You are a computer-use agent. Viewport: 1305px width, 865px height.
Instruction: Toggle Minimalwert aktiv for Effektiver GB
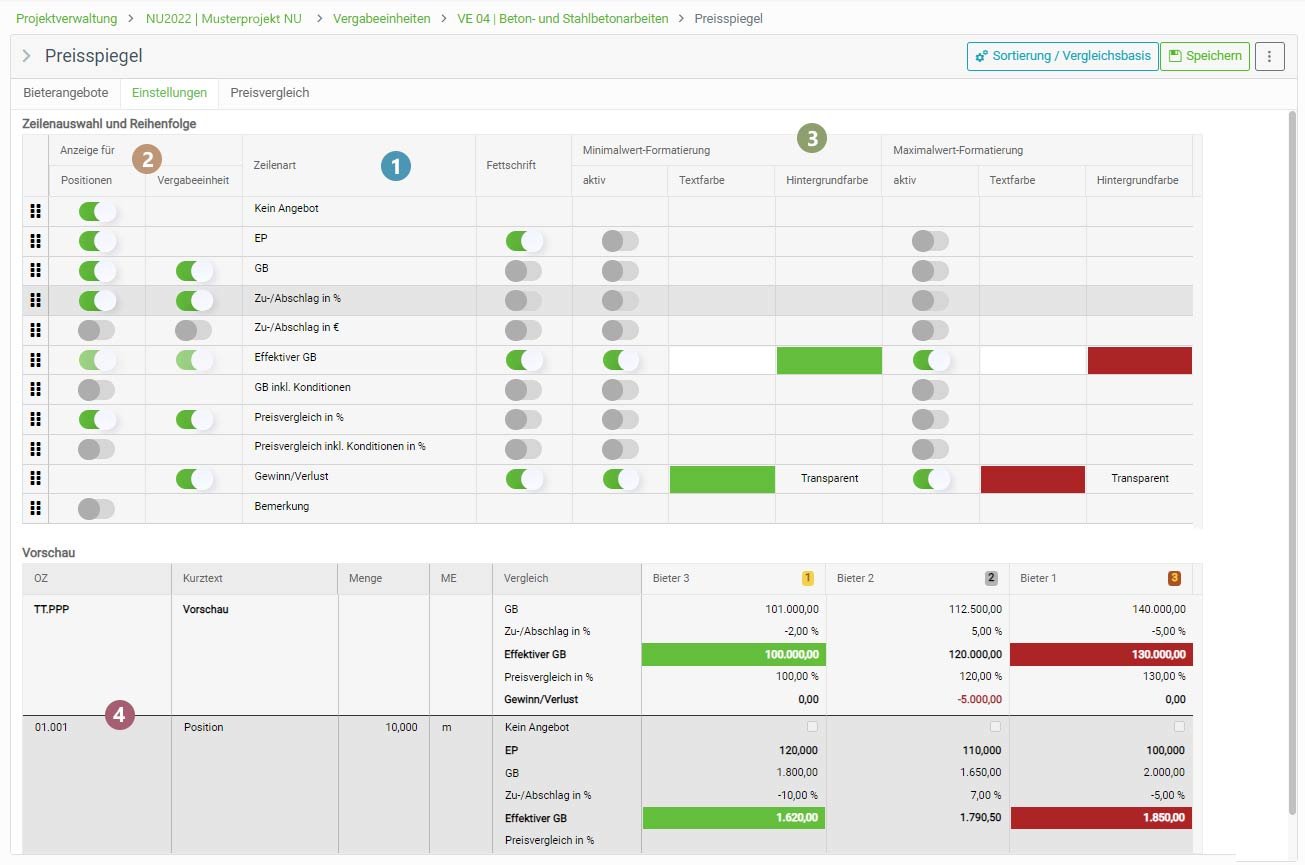coord(620,360)
